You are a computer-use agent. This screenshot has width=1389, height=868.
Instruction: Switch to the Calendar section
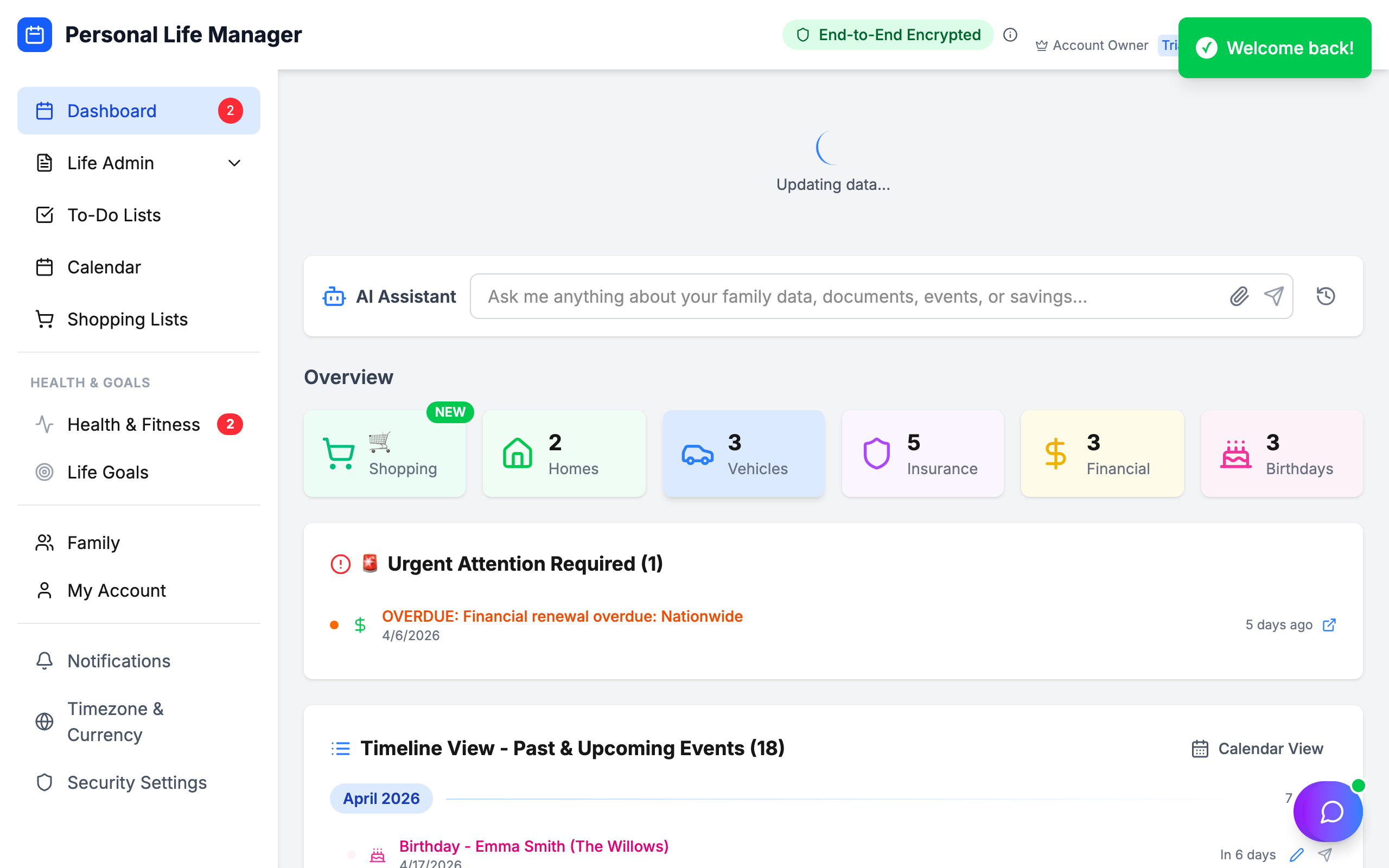(104, 266)
